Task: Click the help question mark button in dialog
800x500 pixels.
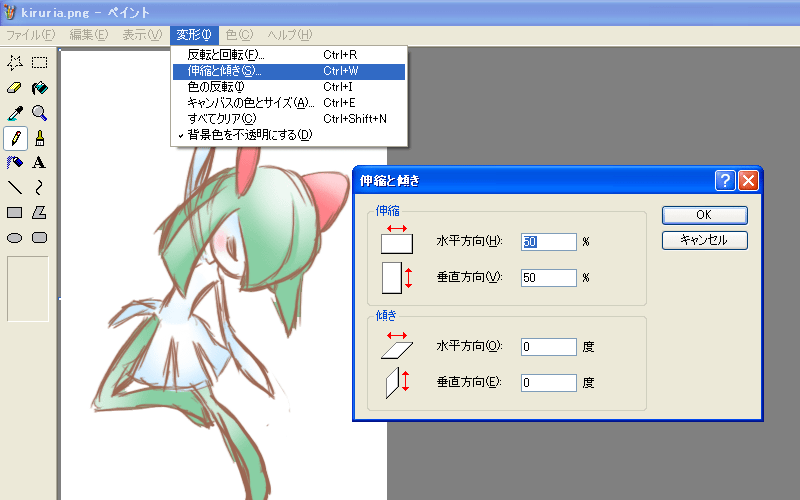Action: coord(725,181)
